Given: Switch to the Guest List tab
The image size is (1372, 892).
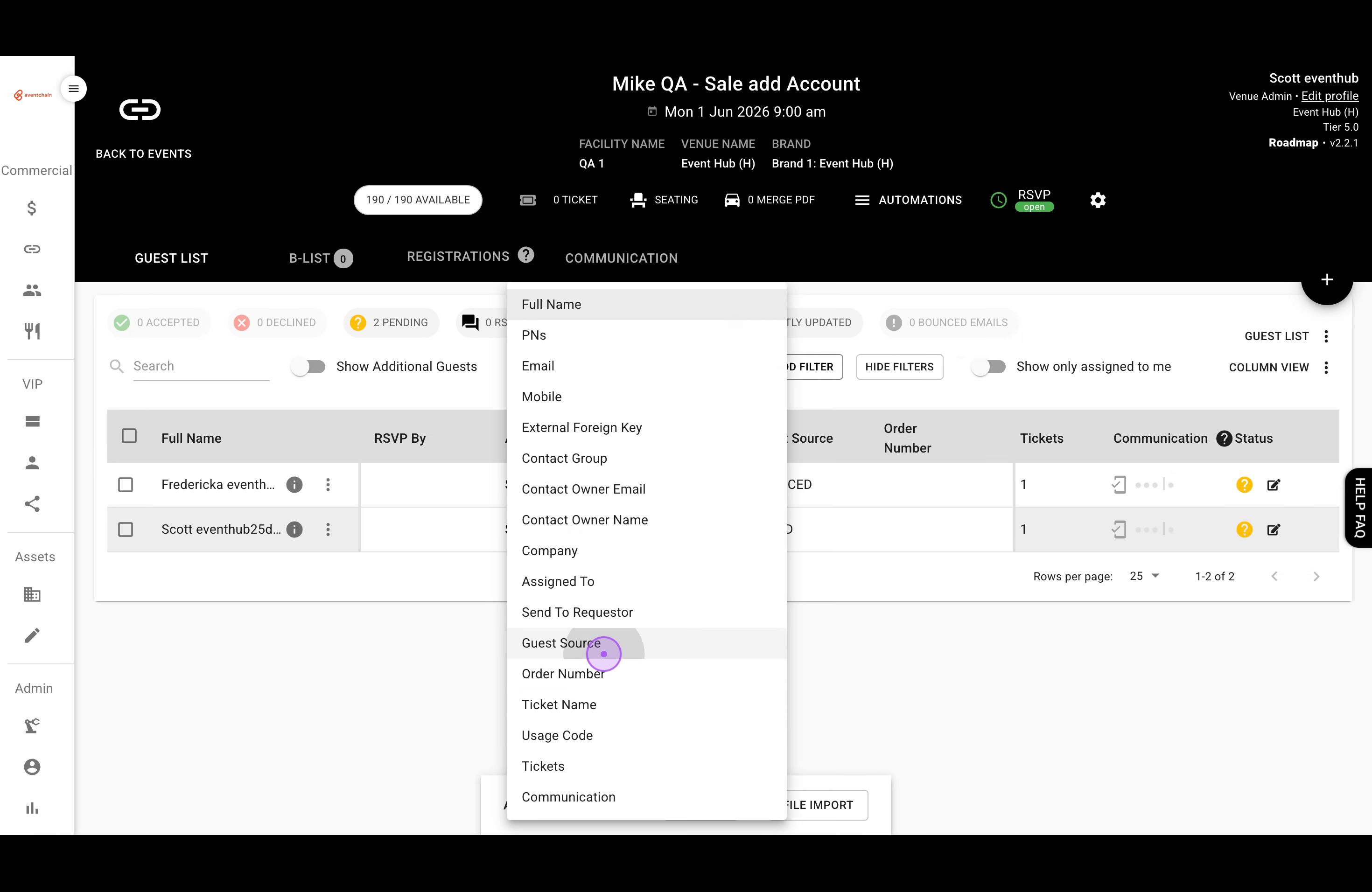Looking at the screenshot, I should pos(171,258).
